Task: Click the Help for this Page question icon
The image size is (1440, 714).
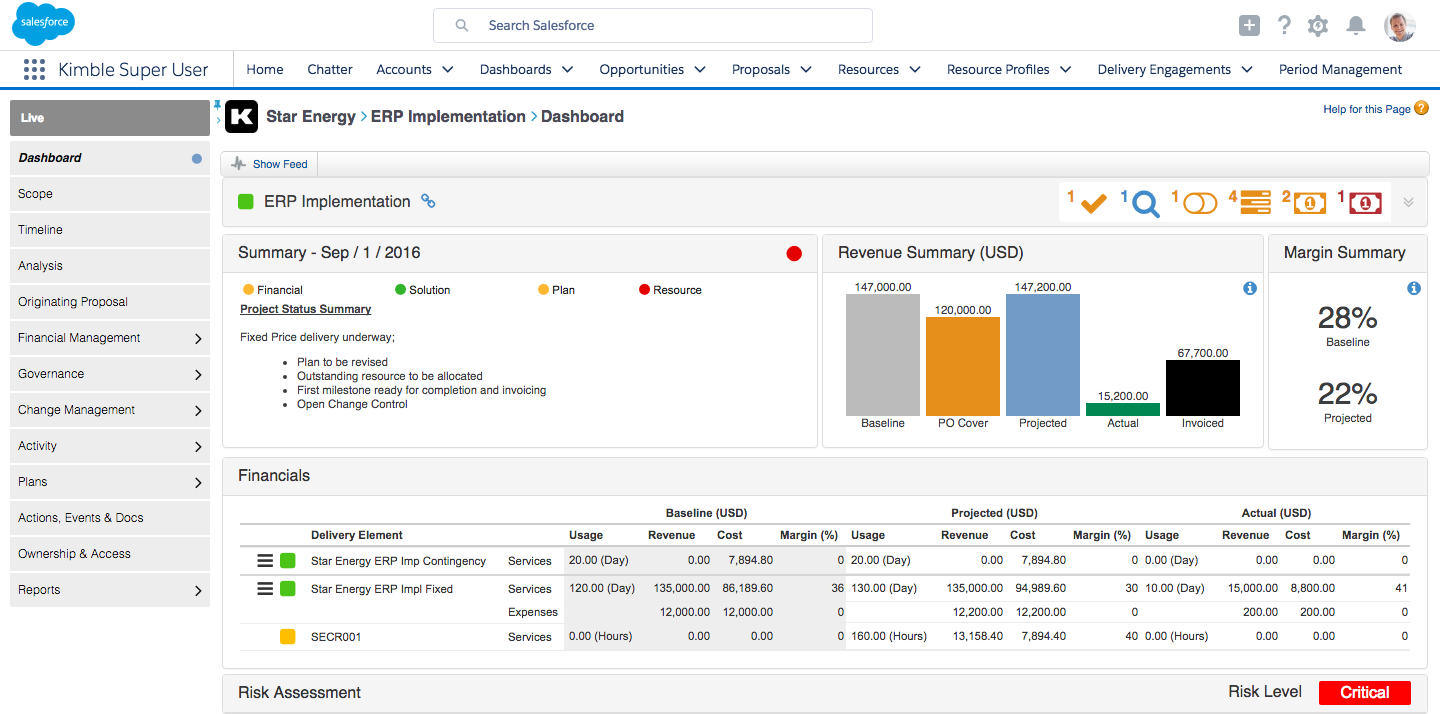Action: (x=1421, y=108)
